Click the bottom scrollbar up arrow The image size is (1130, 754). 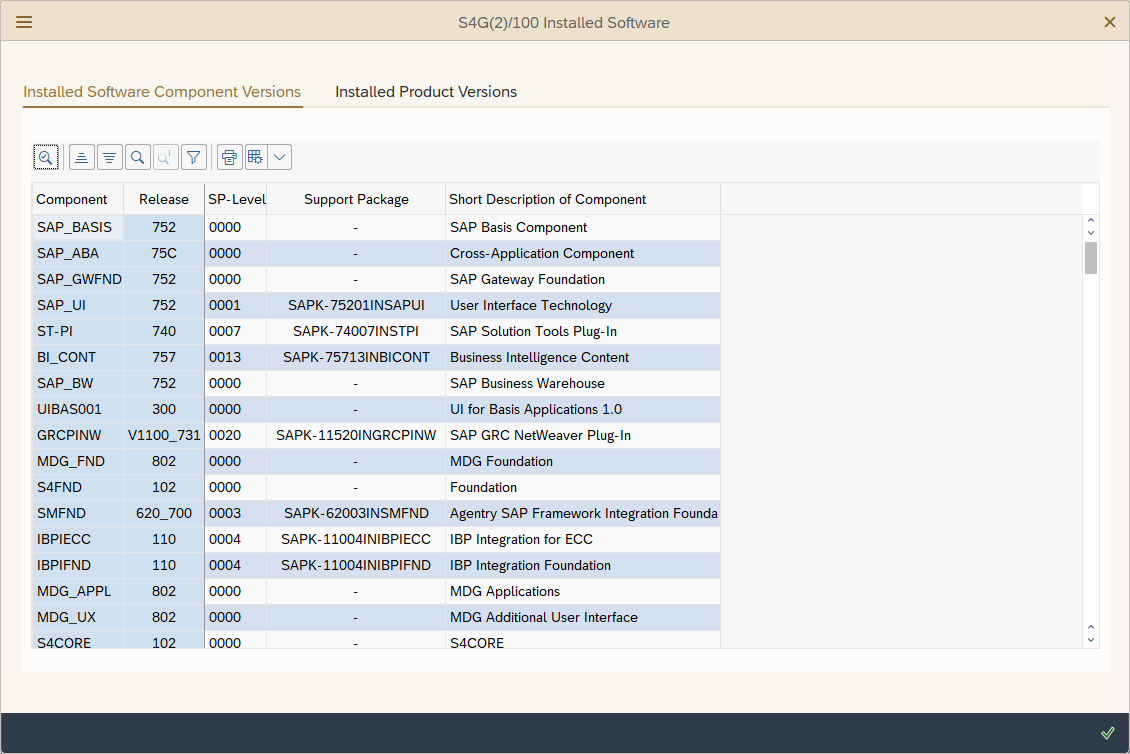(1091, 627)
